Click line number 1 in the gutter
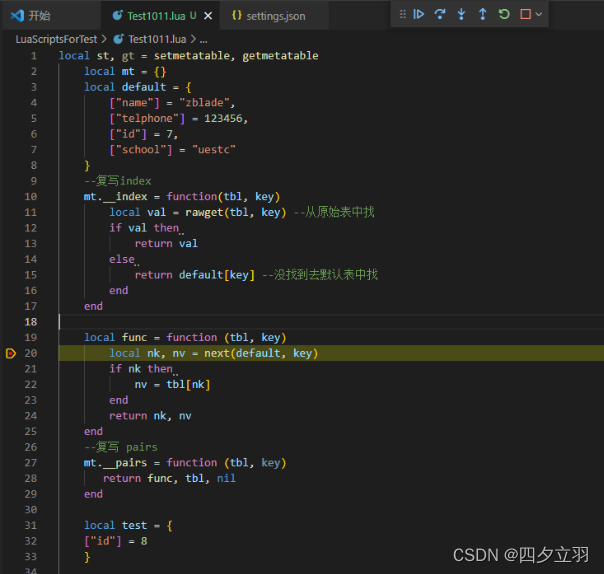Image resolution: width=604 pixels, height=574 pixels. point(34,56)
